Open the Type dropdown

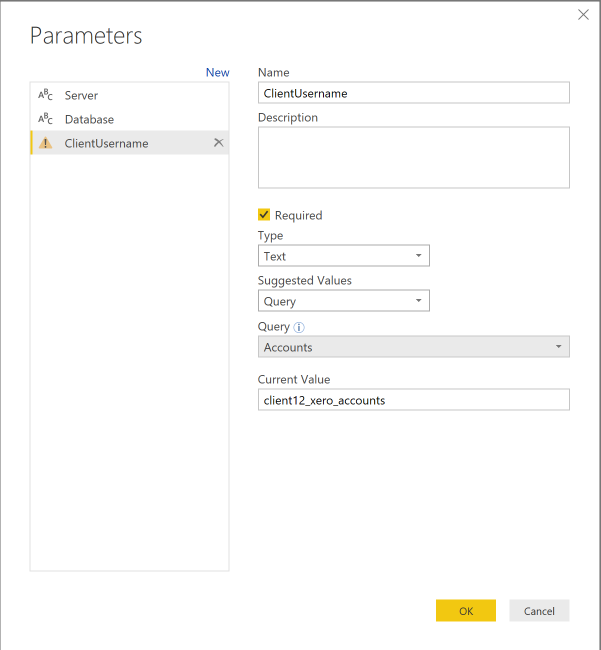344,256
